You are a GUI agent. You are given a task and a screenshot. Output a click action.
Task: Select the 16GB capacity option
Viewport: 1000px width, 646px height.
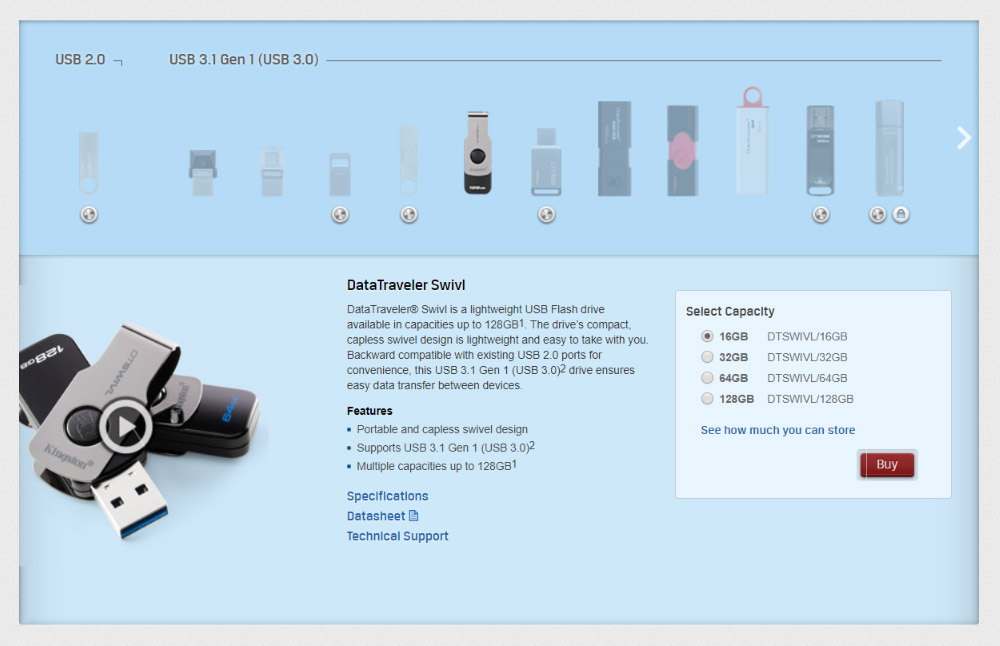pyautogui.click(x=707, y=337)
